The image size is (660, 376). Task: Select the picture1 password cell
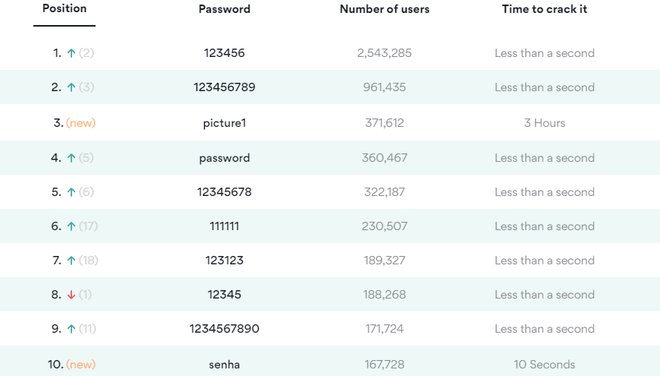tap(224, 123)
